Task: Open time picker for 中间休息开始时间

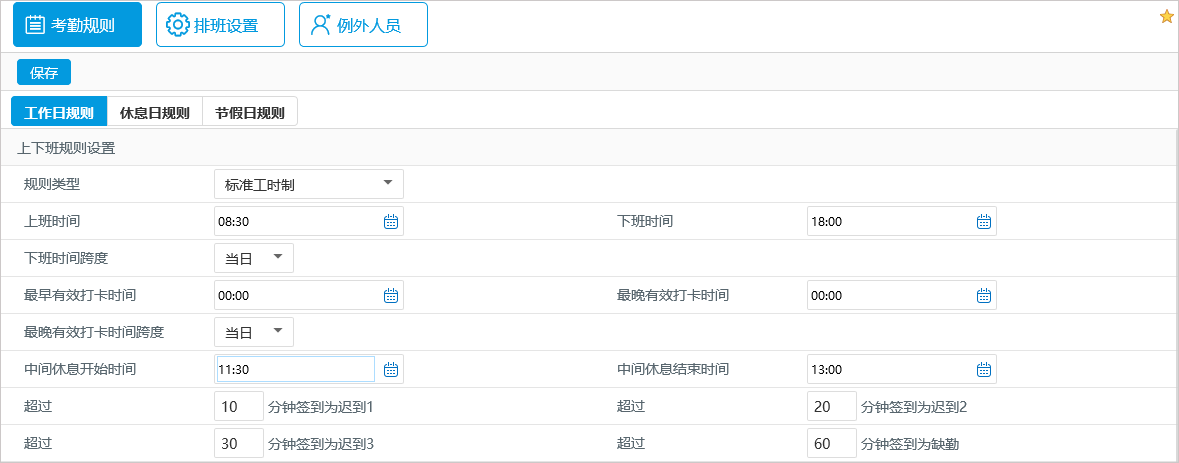Action: [x=391, y=370]
